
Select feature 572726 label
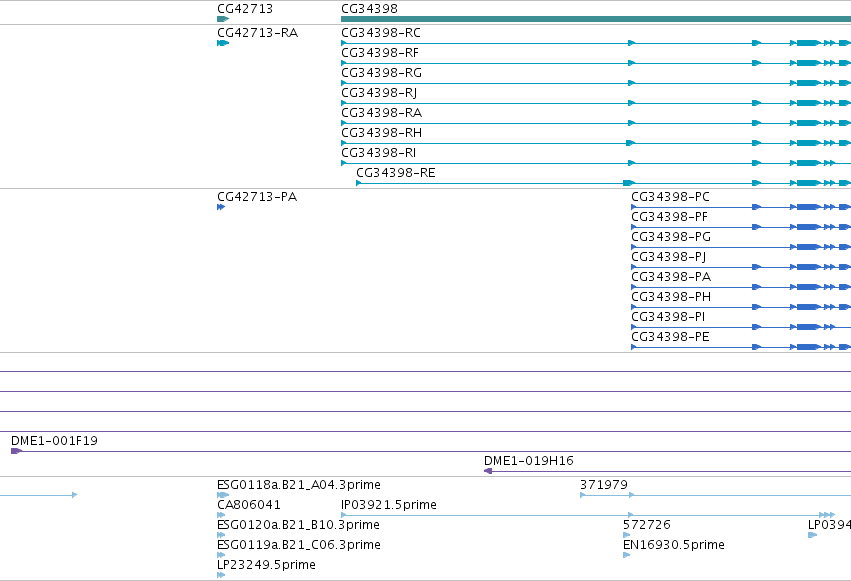[x=646, y=525]
